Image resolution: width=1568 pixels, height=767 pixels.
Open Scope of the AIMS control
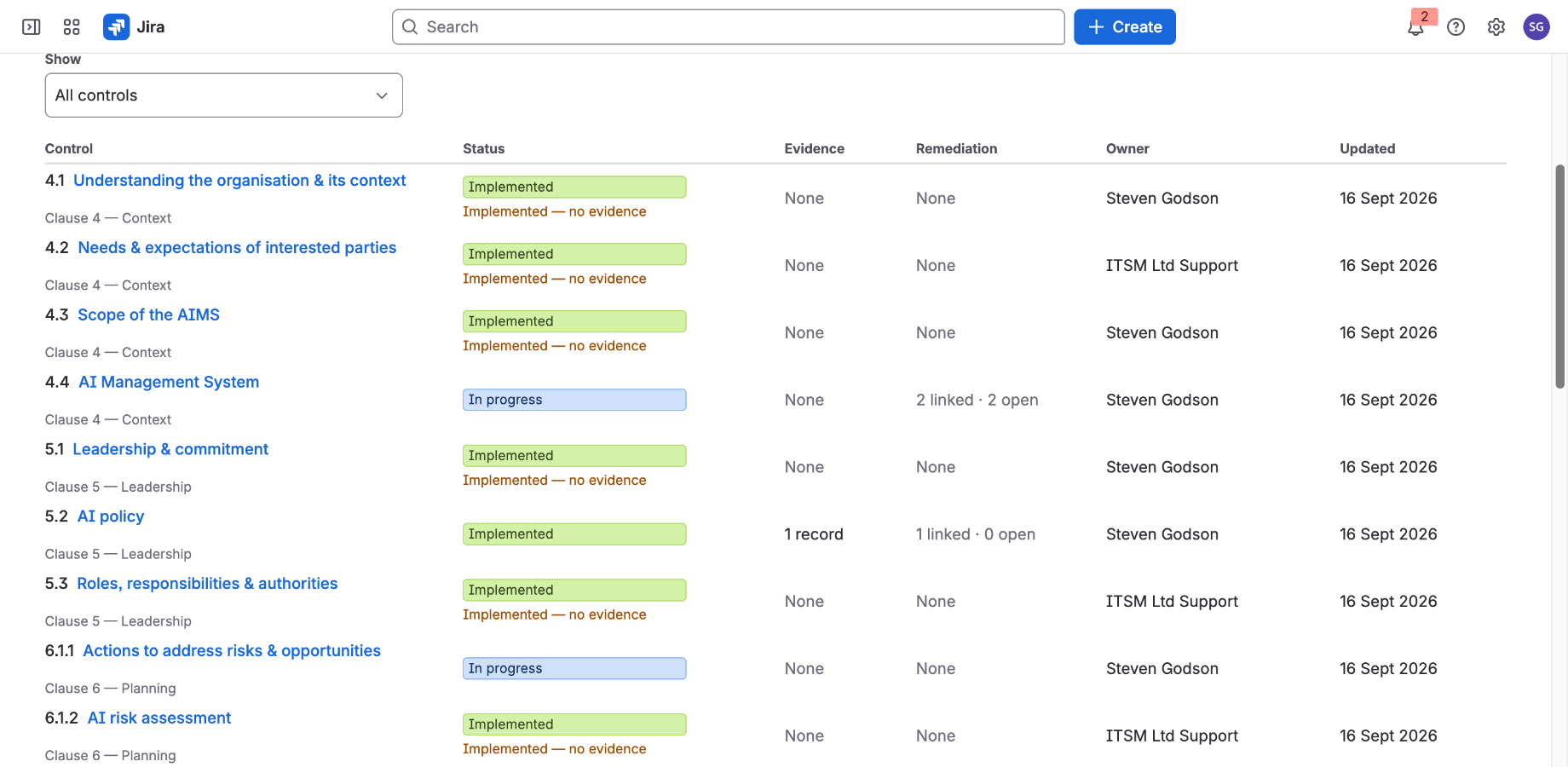coord(148,315)
